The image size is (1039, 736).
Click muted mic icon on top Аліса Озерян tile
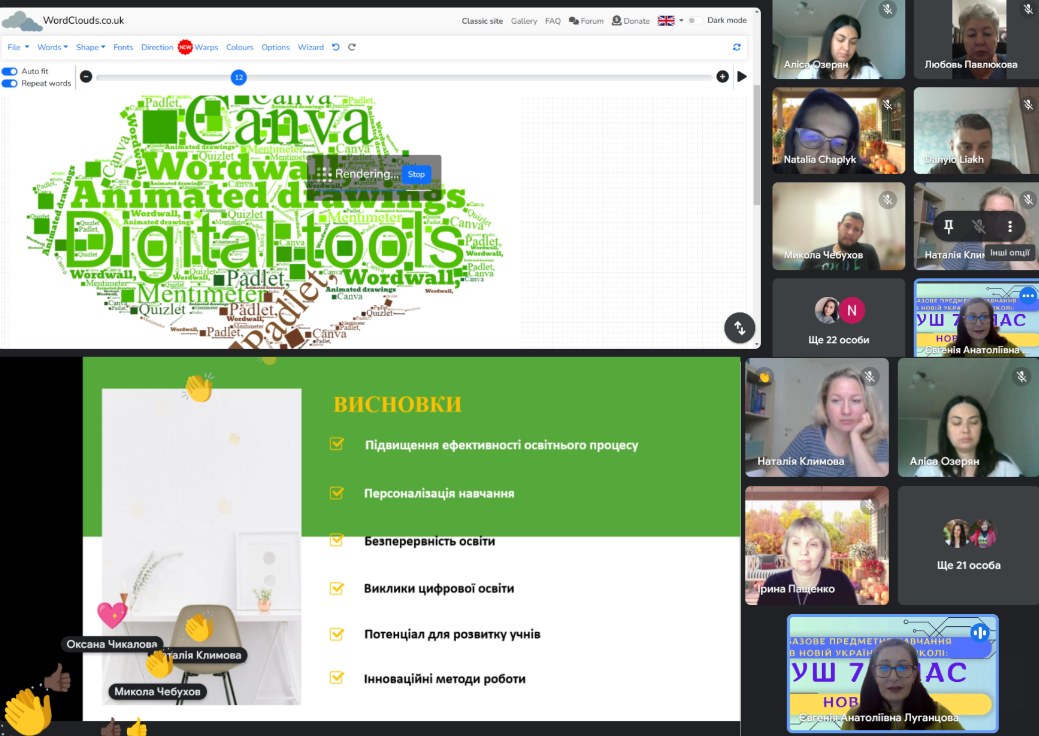[888, 9]
